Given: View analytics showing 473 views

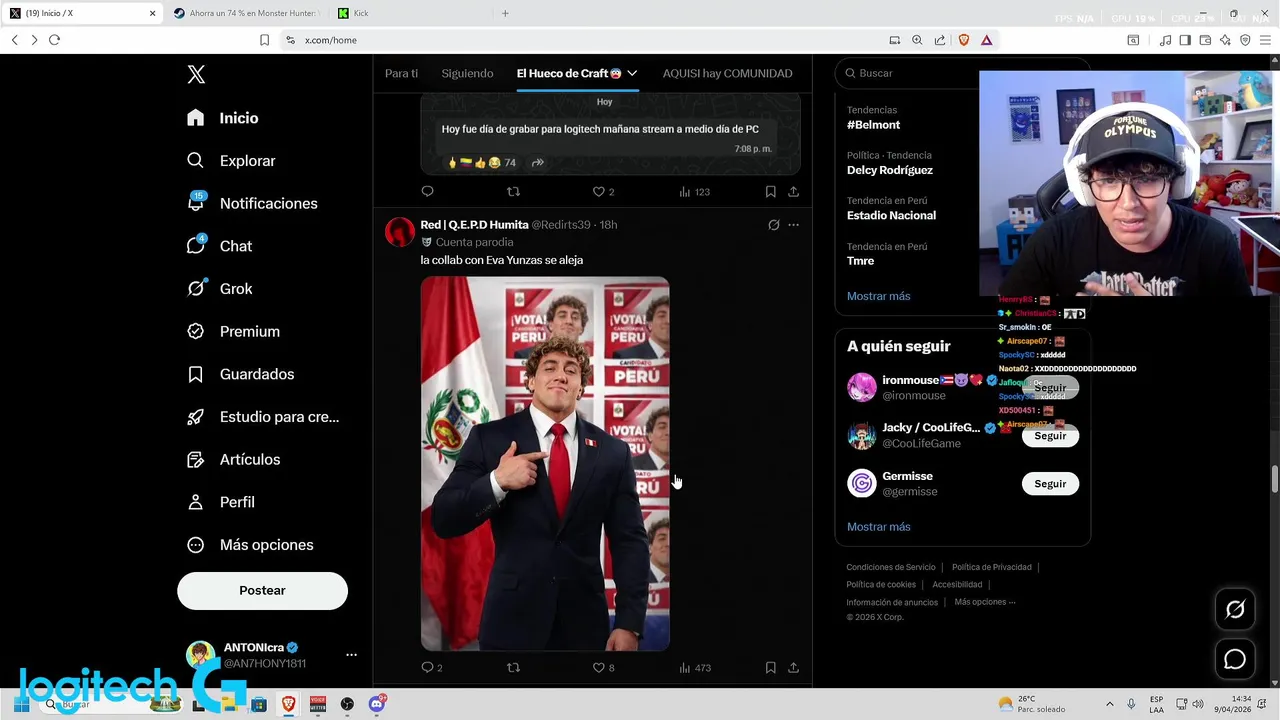Looking at the screenshot, I should pos(694,667).
